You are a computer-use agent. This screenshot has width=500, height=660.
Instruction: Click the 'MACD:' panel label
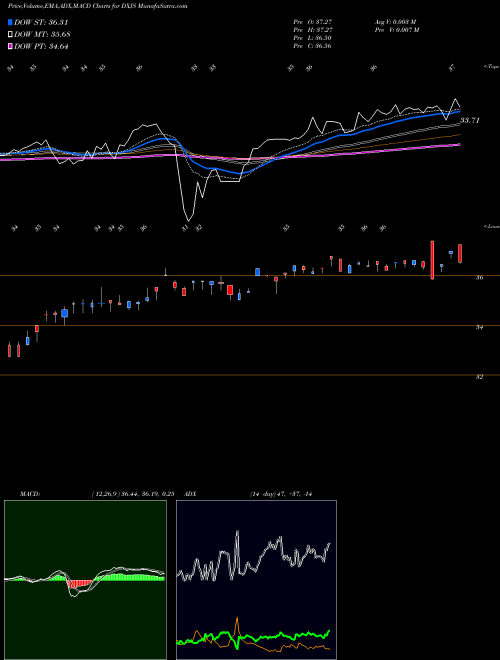click(x=29, y=494)
